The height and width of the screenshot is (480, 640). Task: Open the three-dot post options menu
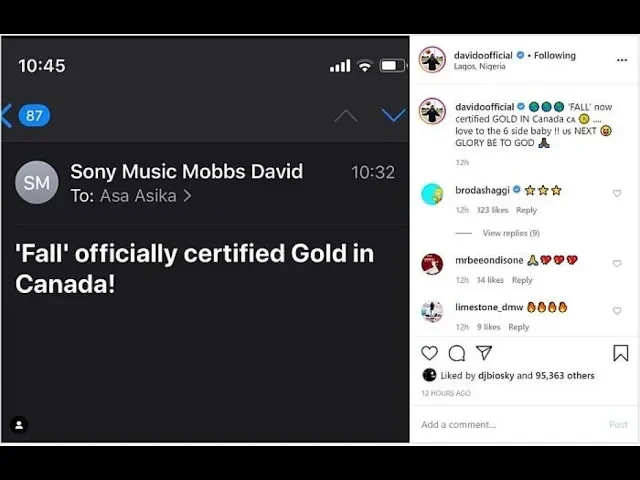[622, 60]
